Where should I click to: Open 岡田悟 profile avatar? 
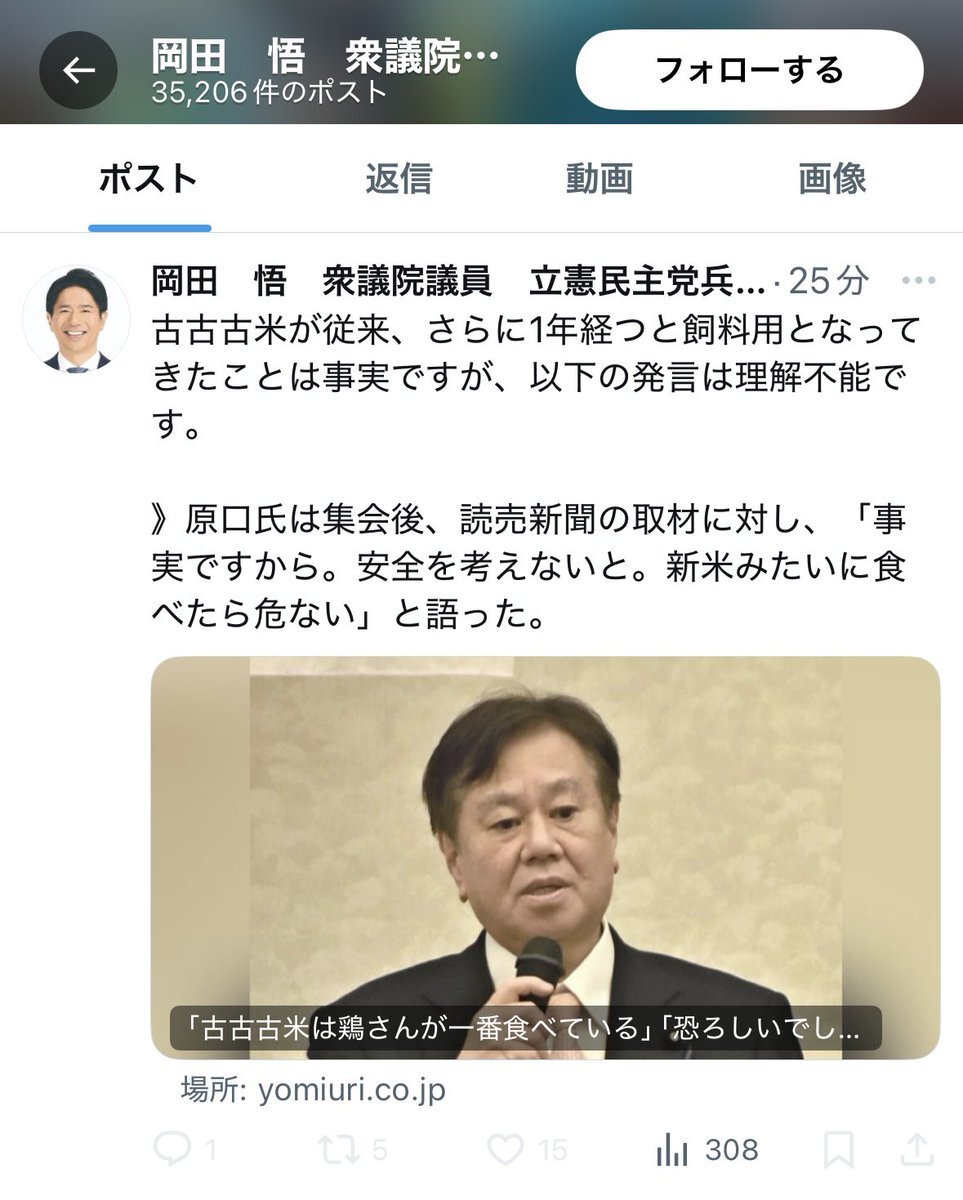click(x=76, y=319)
